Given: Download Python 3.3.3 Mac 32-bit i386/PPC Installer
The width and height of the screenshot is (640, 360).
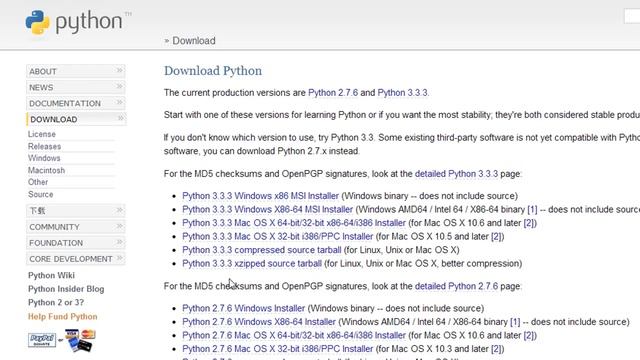Looking at the screenshot, I should (x=278, y=236).
